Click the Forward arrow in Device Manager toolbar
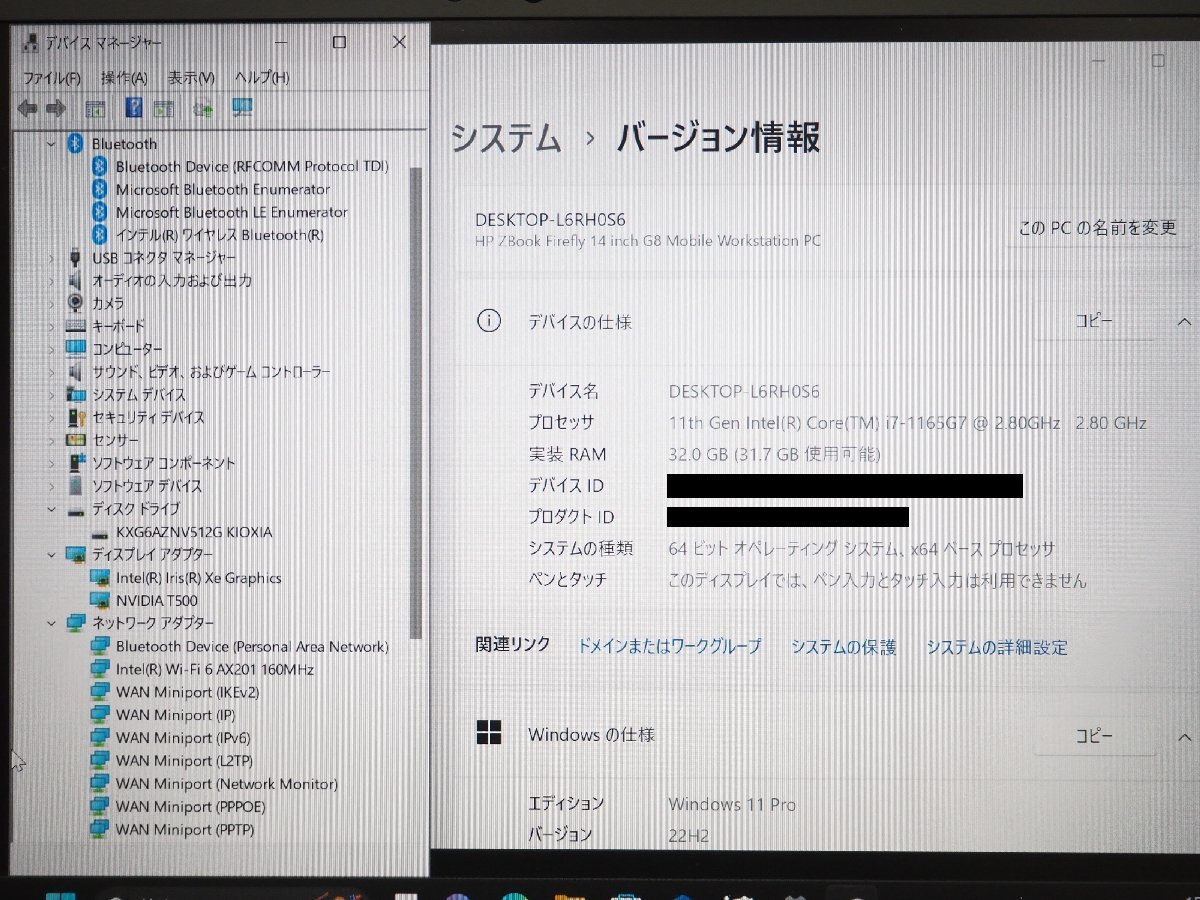The image size is (1200, 900). [56, 108]
